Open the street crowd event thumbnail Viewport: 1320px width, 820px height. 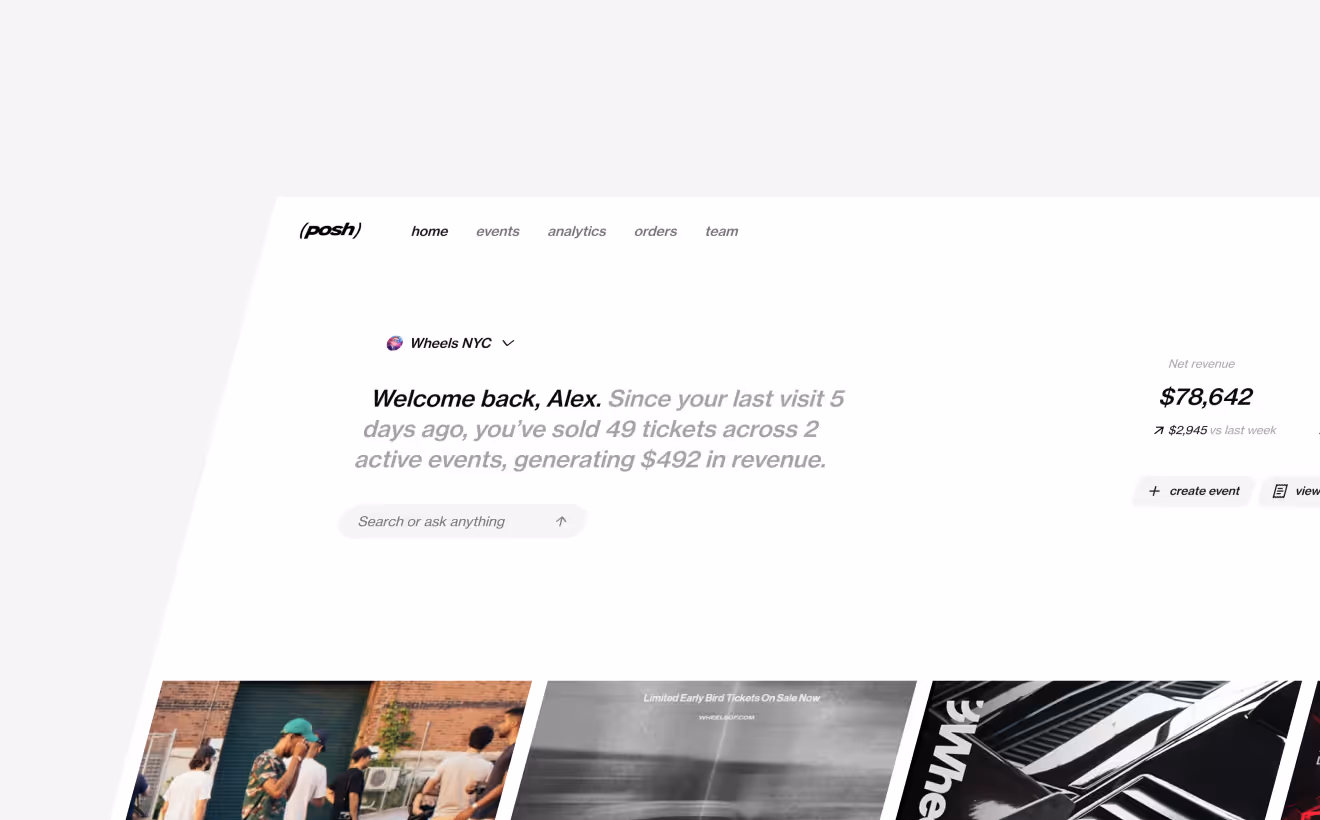click(330, 750)
